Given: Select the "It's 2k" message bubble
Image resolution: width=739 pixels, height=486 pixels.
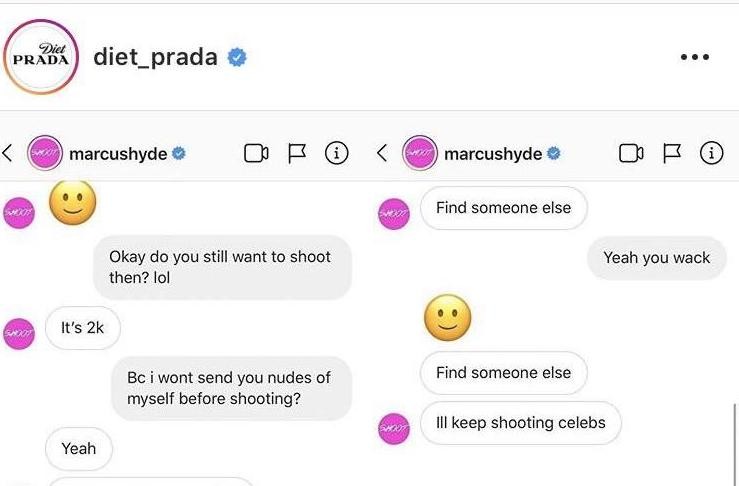Looking at the screenshot, I should point(82,327).
